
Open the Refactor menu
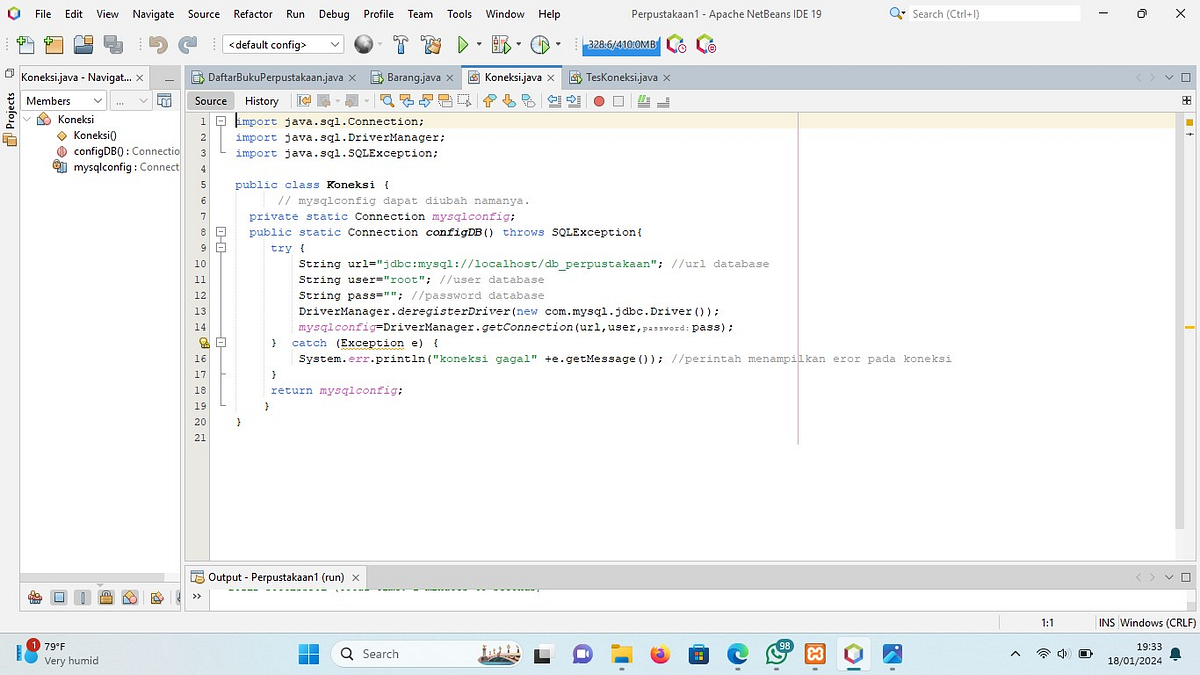click(253, 14)
